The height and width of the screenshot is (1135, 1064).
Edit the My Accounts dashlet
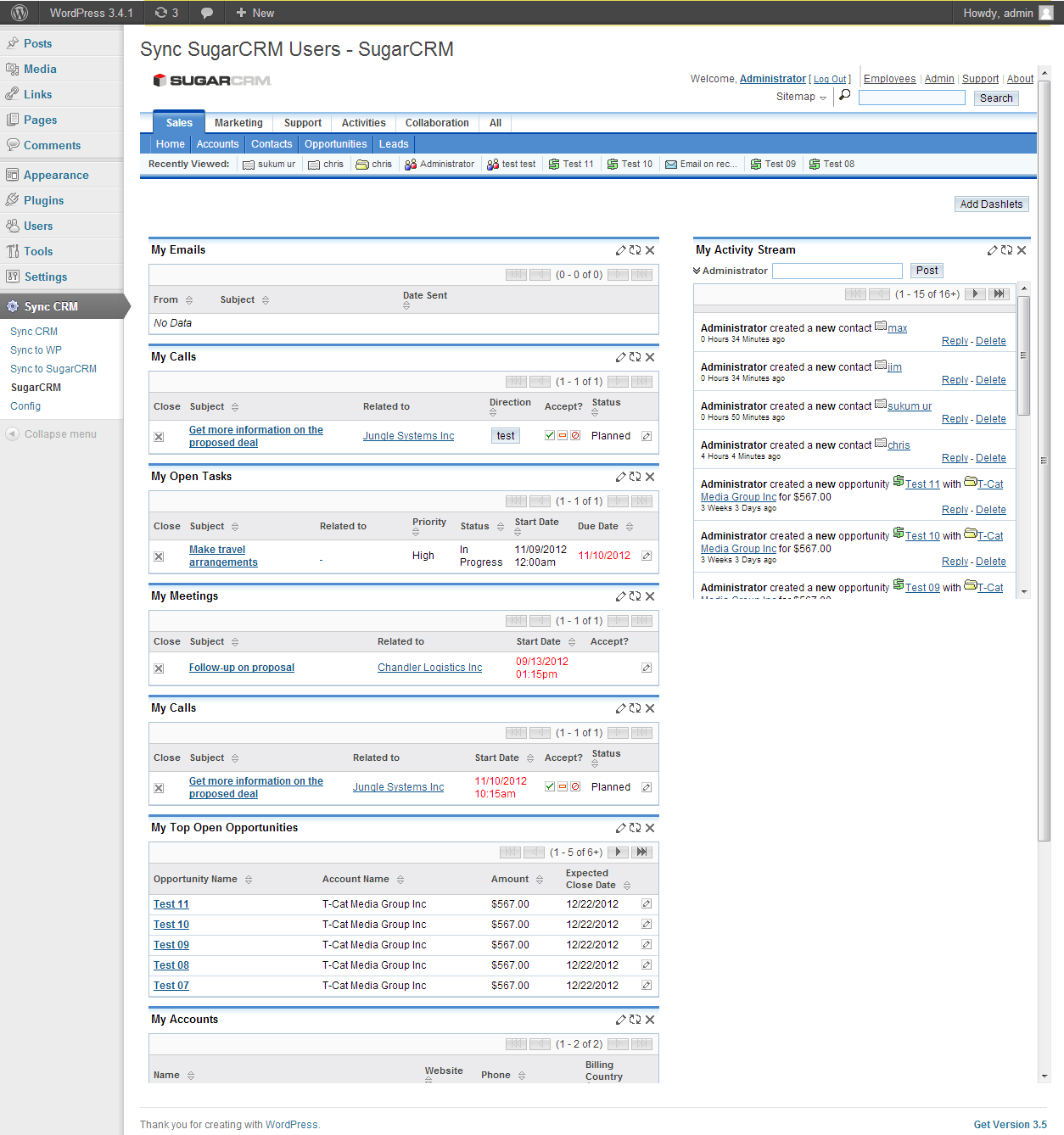621,1020
